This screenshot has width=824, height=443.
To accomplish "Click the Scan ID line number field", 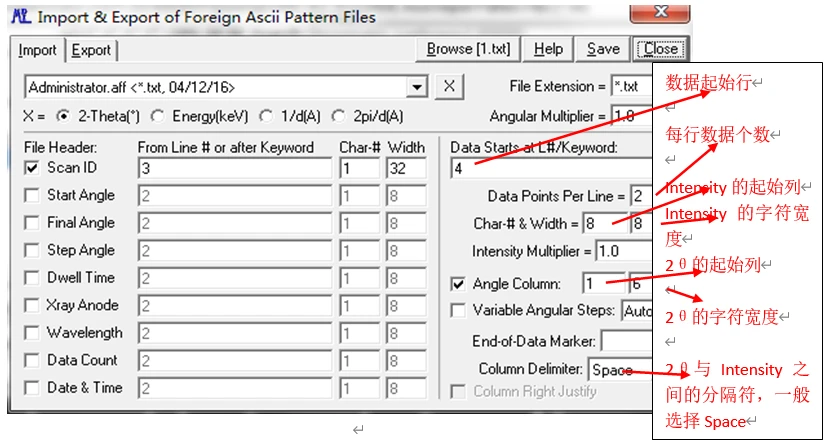I will [234, 168].
